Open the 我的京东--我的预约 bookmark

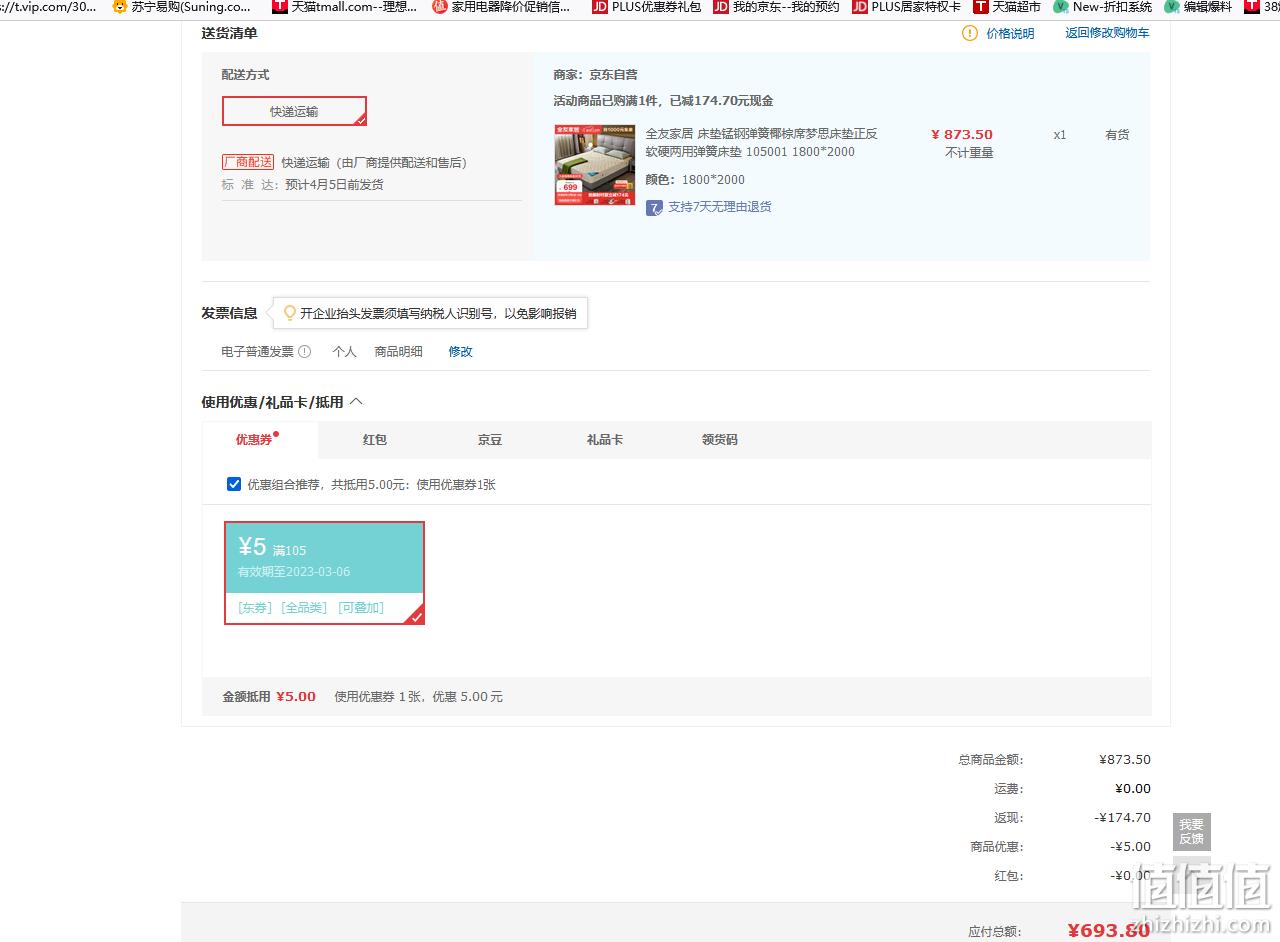(x=776, y=7)
